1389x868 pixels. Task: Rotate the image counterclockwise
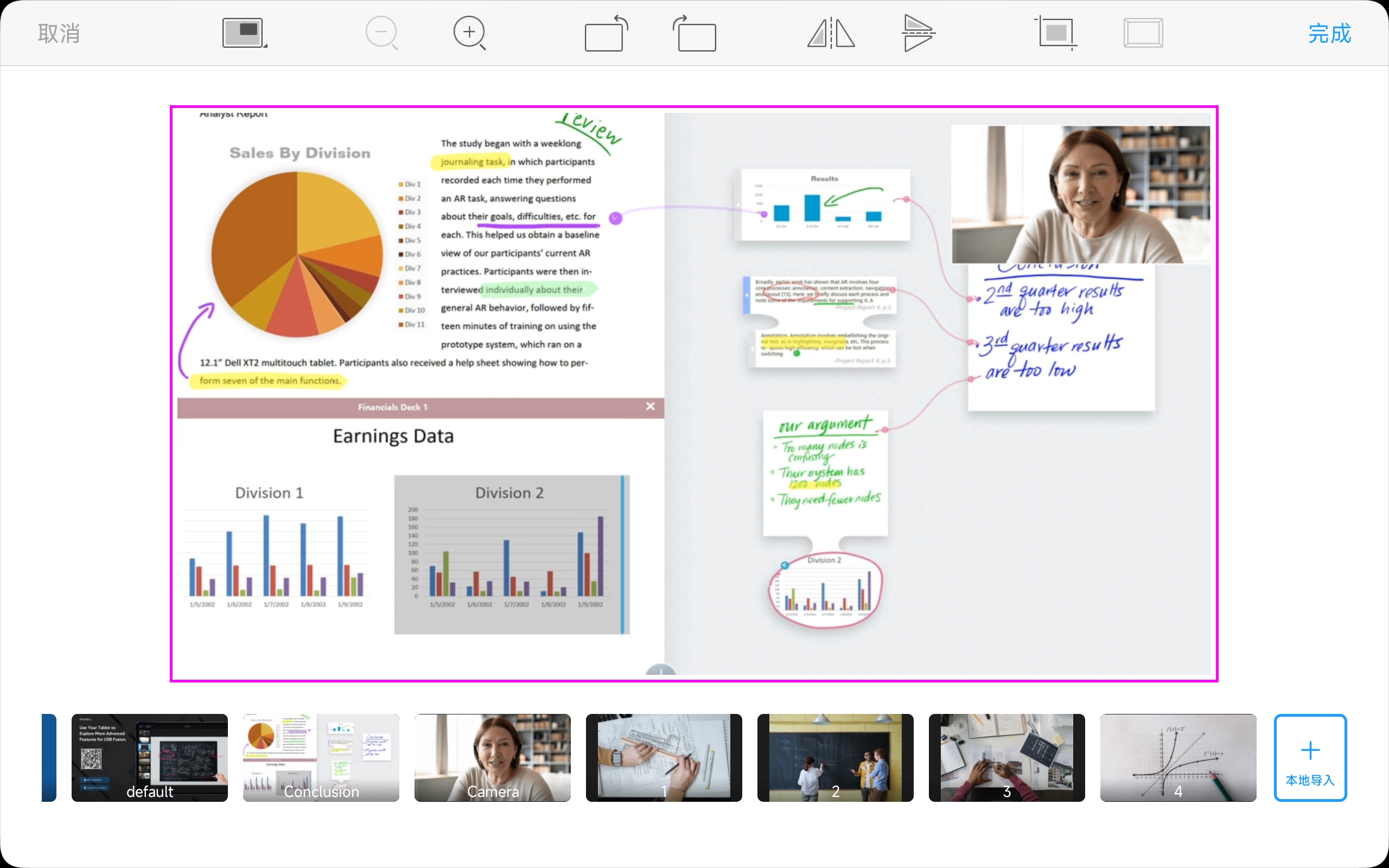[x=606, y=33]
